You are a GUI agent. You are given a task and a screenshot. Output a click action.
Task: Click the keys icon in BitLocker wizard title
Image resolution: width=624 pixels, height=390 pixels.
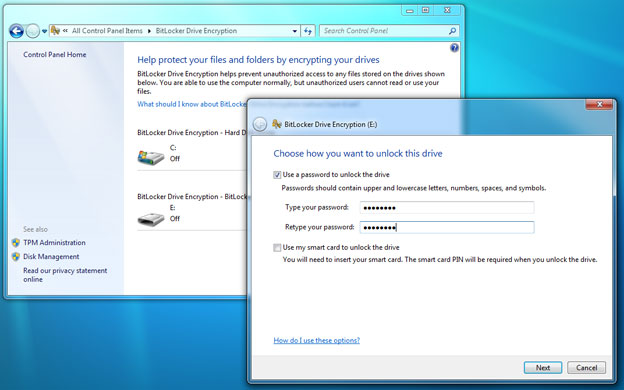[277, 124]
